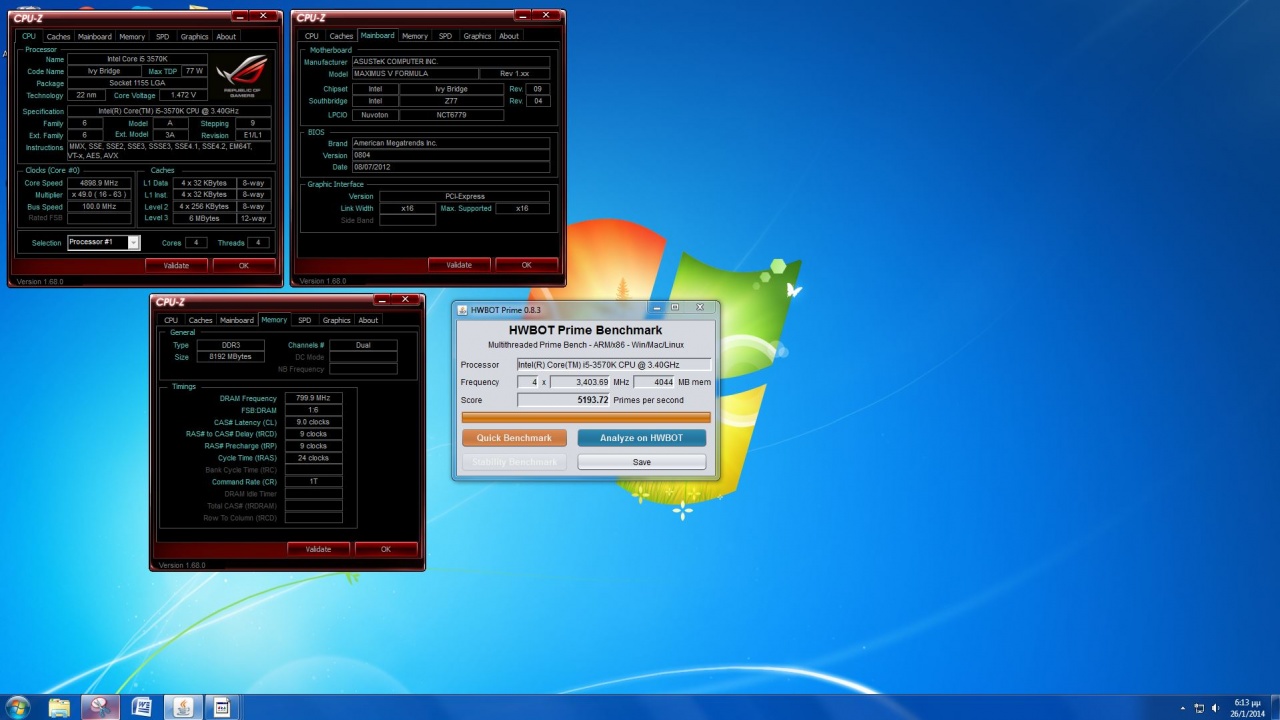Image resolution: width=1280 pixels, height=720 pixels.
Task: Click BIOS brand American Megatrends Inc.
Action: (450, 143)
